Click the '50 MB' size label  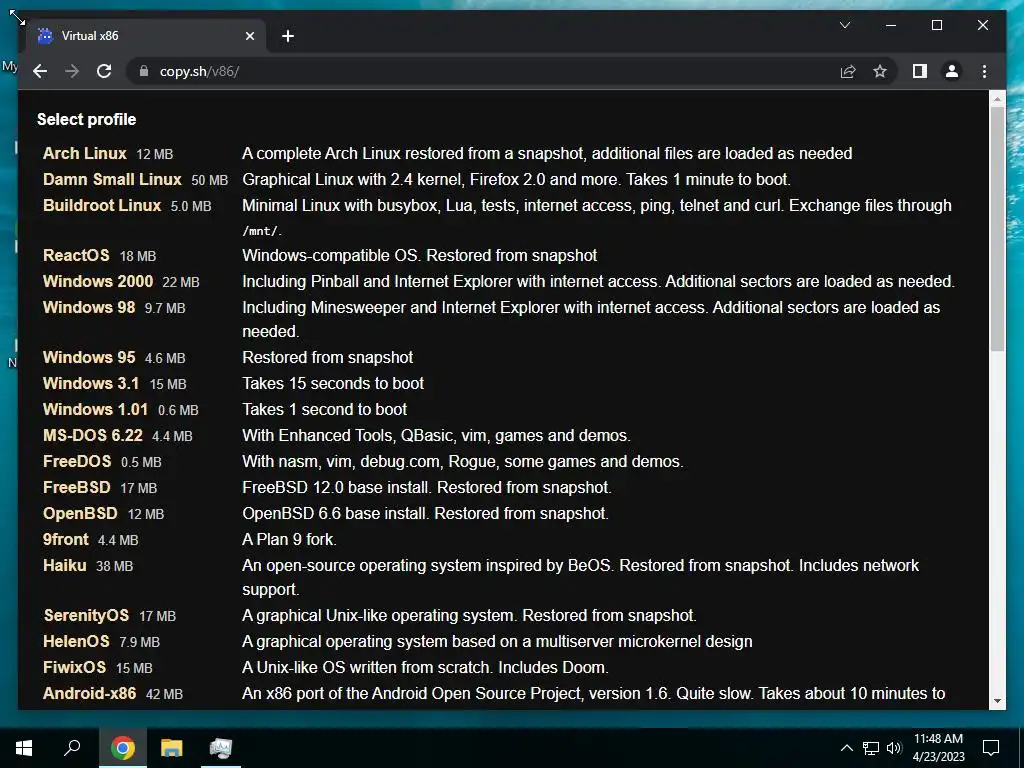(210, 180)
